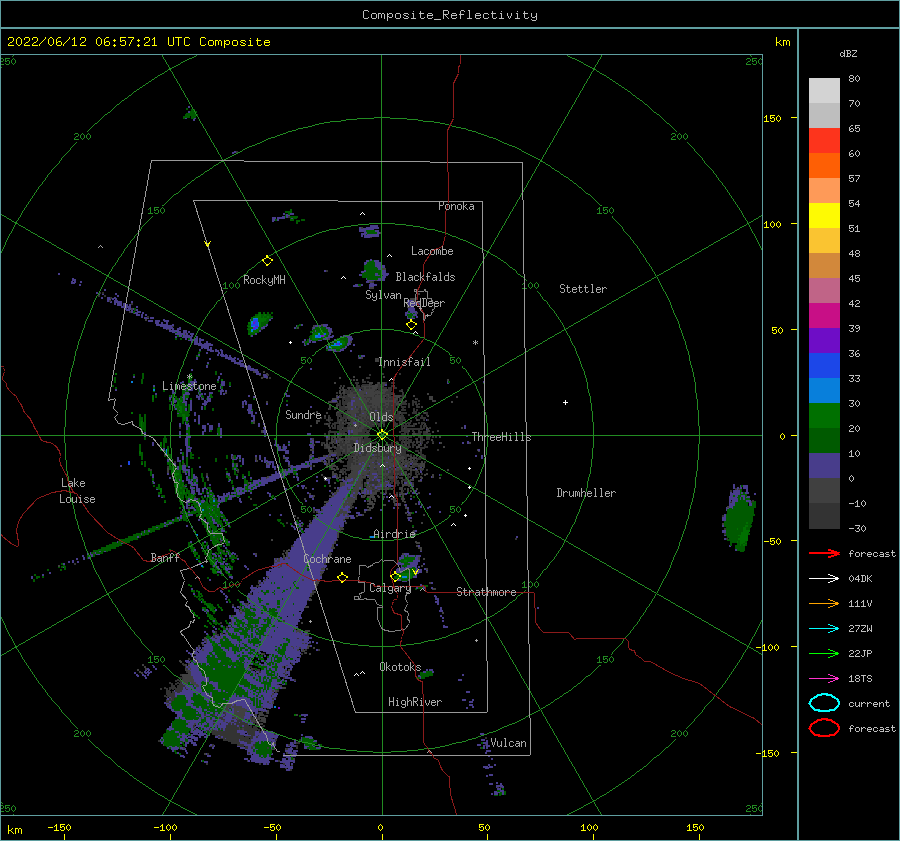The height and width of the screenshot is (841, 900).
Task: Click the white plus marker south of Stettler
Action: pos(565,402)
